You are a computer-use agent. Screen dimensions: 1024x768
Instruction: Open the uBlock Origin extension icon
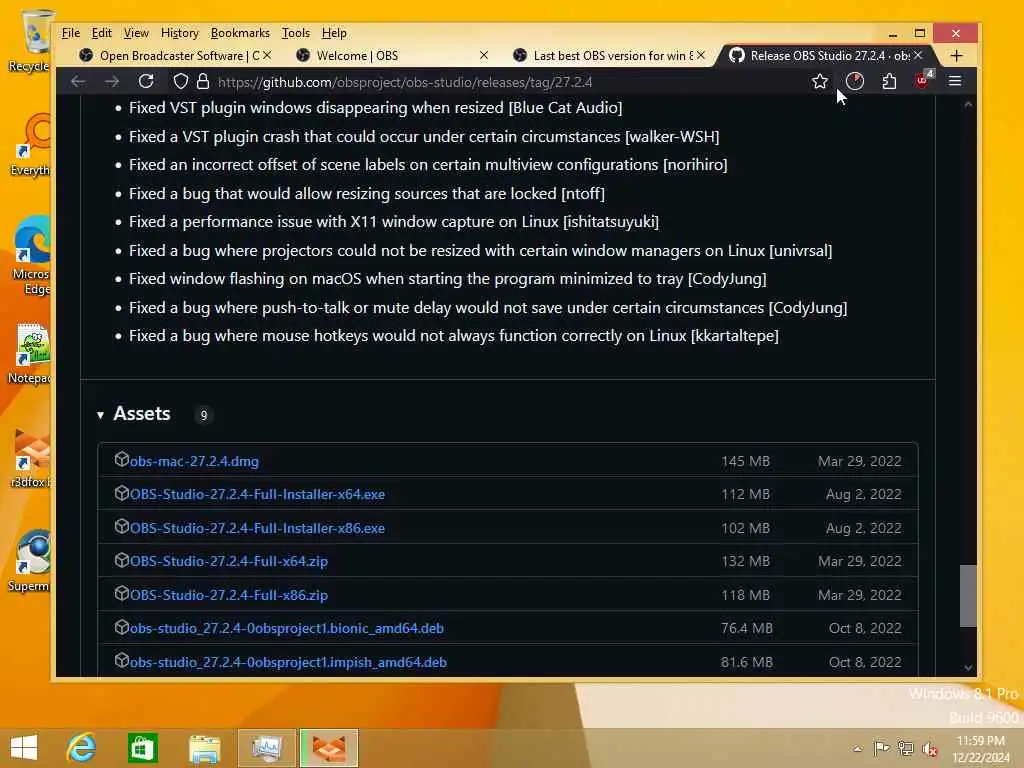[x=923, y=80]
